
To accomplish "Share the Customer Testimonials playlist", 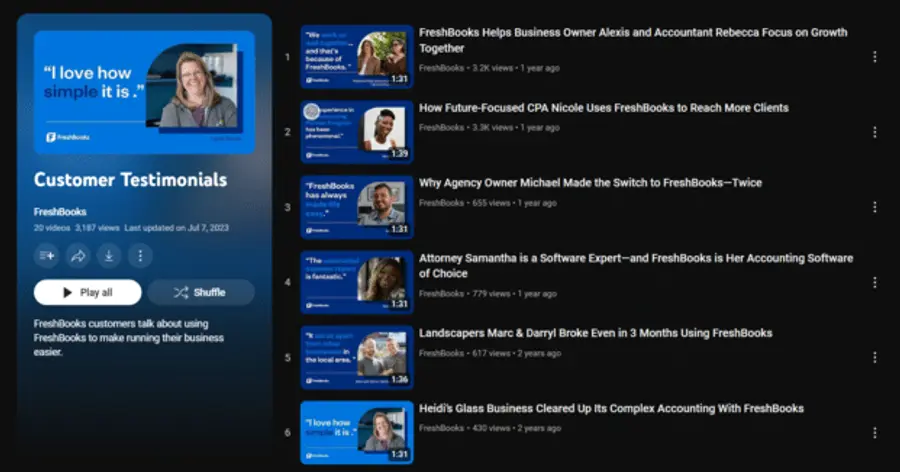I will (78, 256).
